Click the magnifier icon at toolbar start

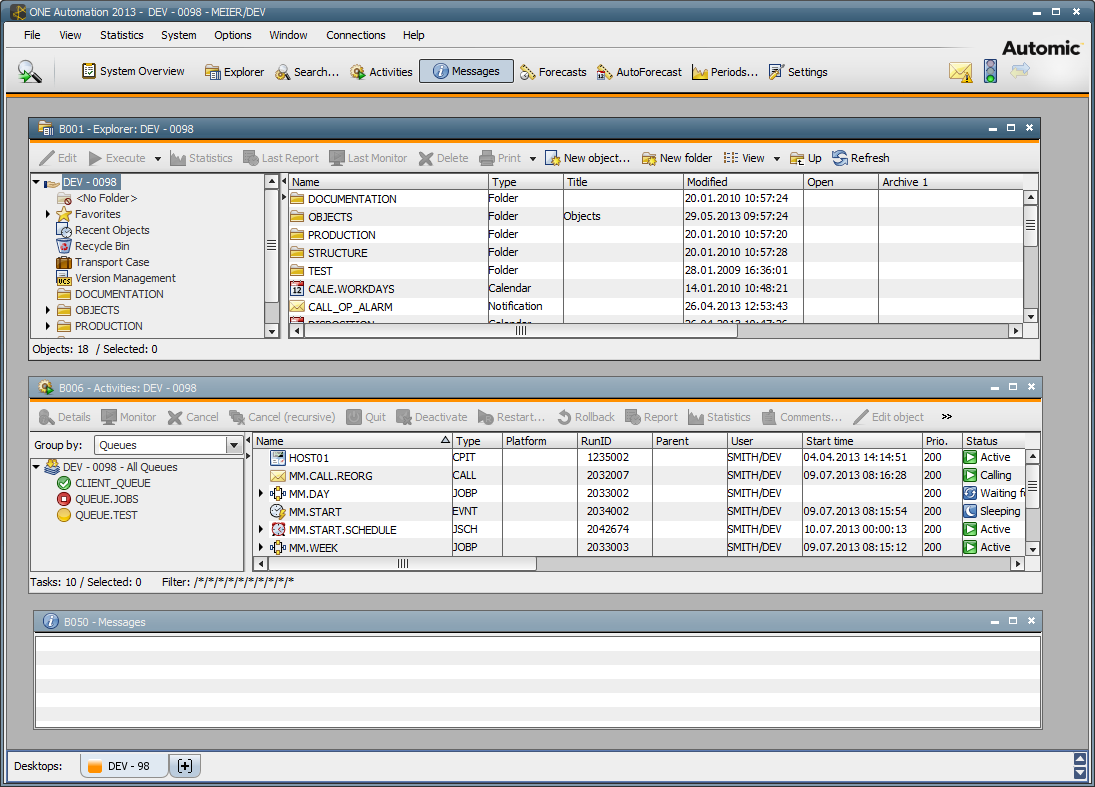click(x=29, y=71)
